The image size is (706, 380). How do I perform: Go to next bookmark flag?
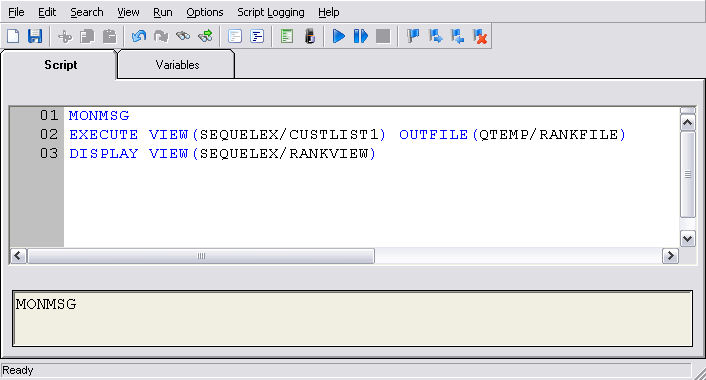[435, 36]
